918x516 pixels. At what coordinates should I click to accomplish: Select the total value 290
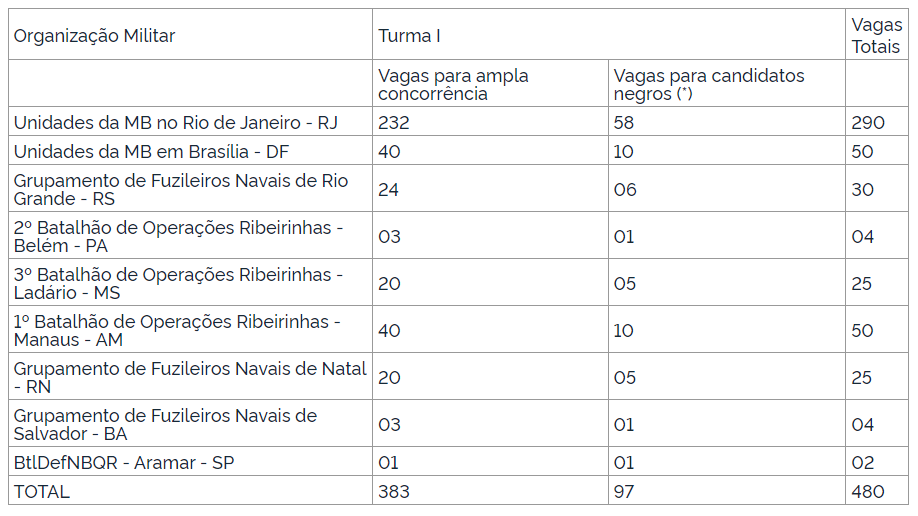pos(867,123)
